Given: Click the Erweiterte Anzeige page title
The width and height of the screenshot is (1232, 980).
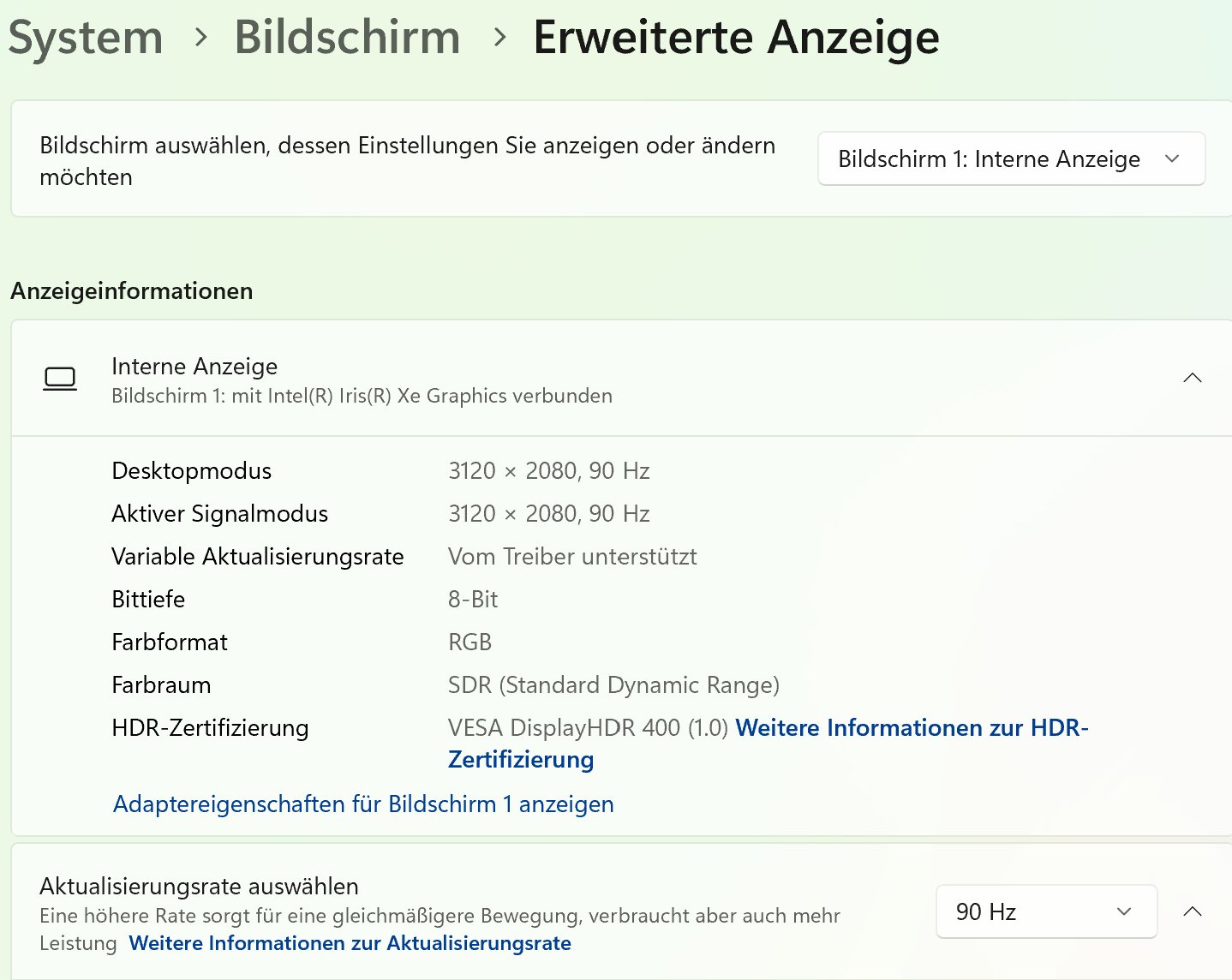Looking at the screenshot, I should click(x=736, y=38).
